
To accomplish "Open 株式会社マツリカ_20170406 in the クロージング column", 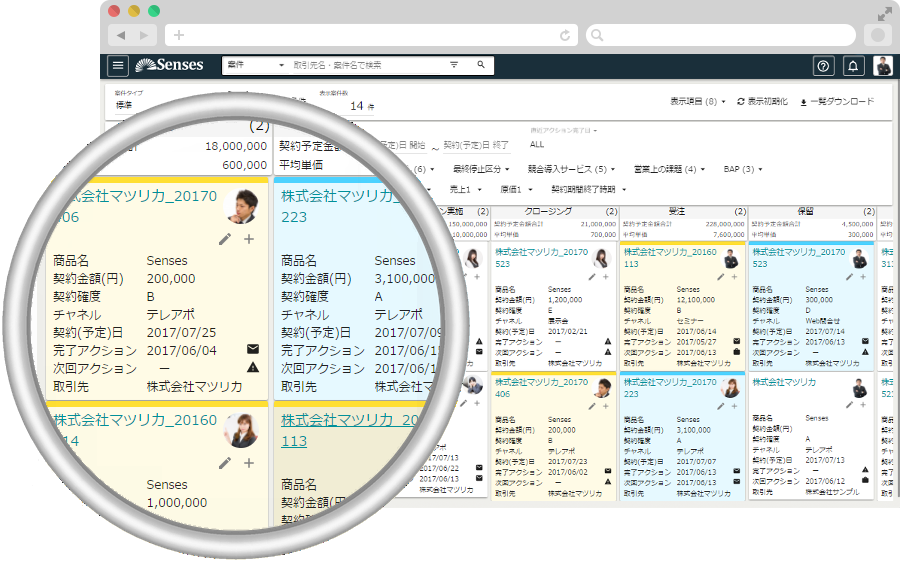I will tap(541, 388).
